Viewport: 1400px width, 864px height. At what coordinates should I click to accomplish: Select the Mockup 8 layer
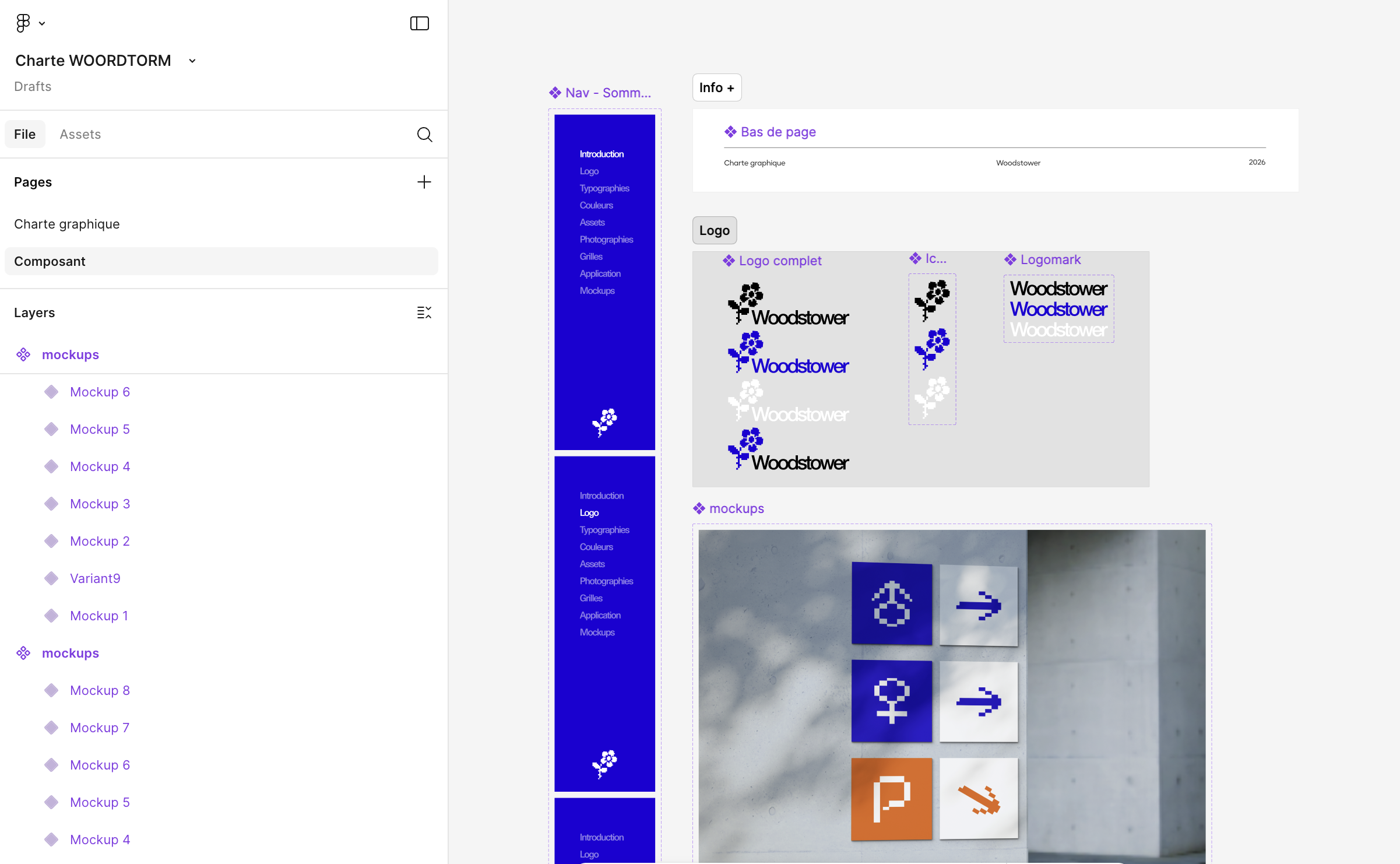(100, 690)
